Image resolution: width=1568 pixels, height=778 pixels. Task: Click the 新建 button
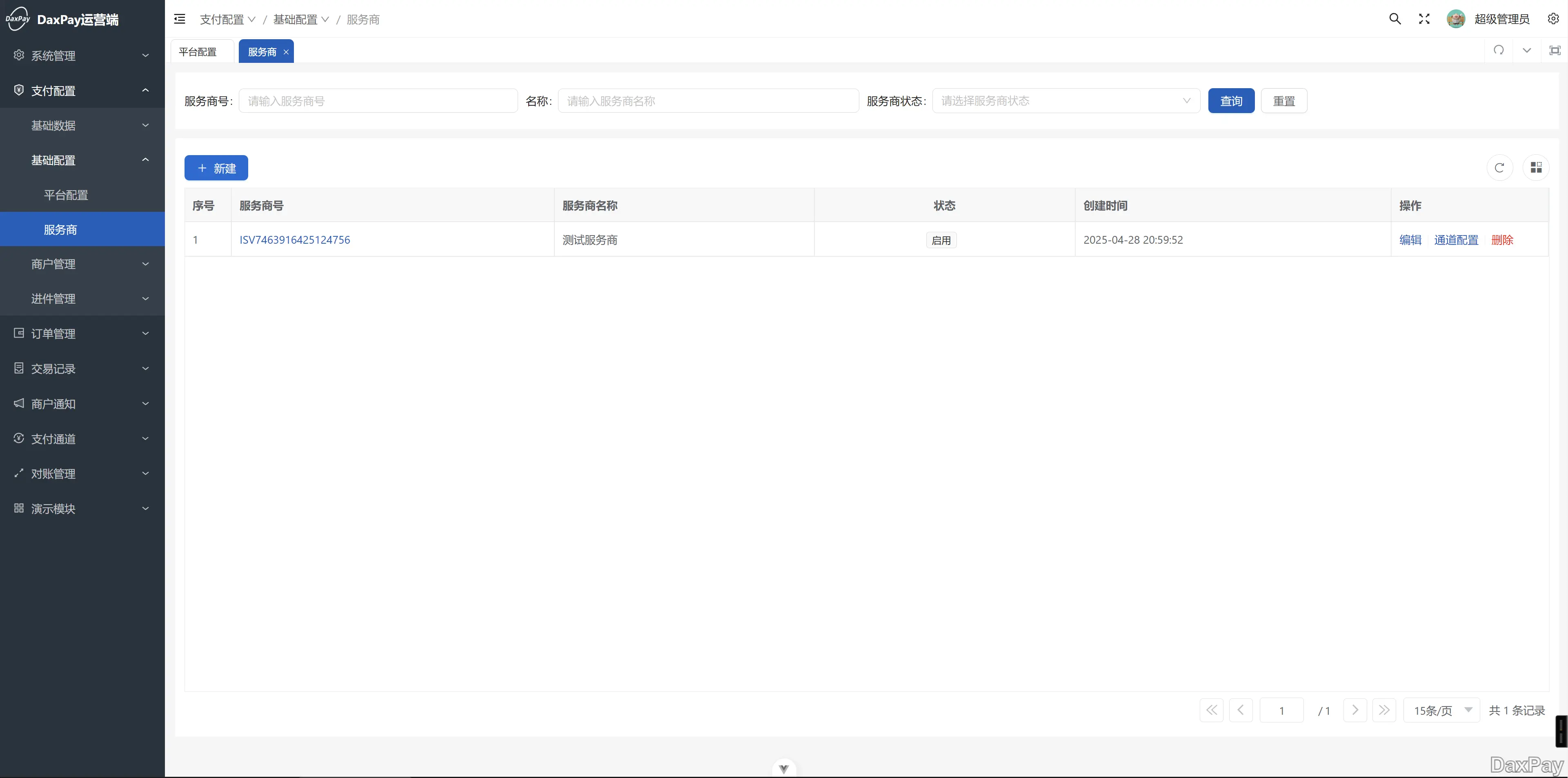click(x=216, y=169)
